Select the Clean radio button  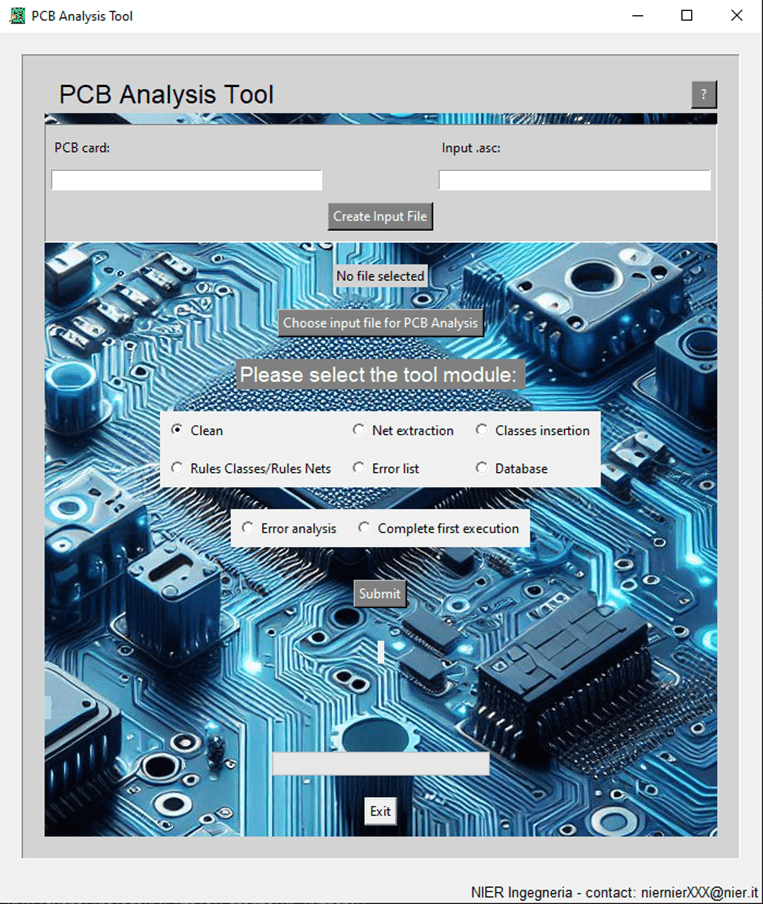pos(197,430)
